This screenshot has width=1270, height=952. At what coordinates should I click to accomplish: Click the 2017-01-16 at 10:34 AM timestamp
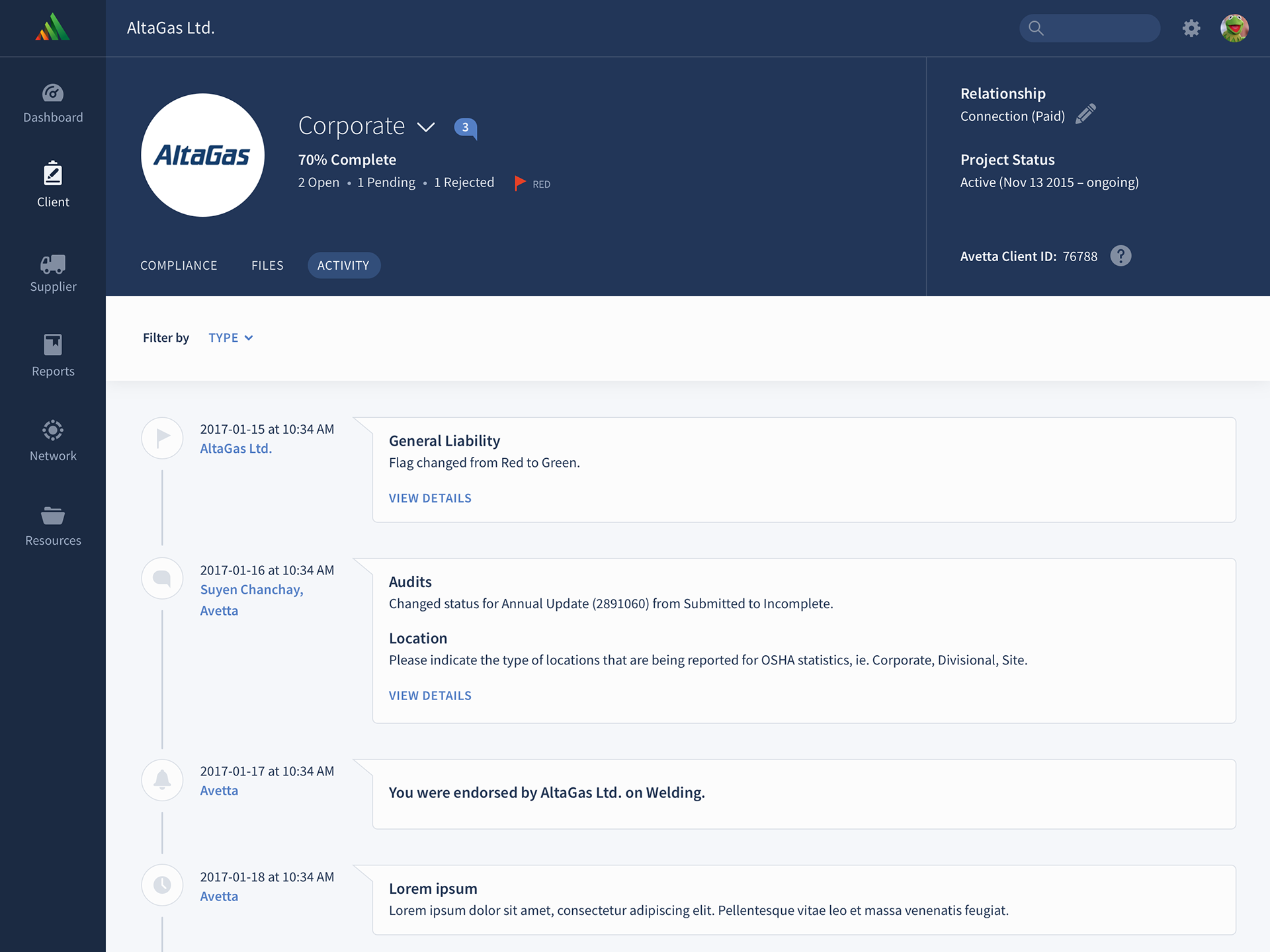(267, 571)
